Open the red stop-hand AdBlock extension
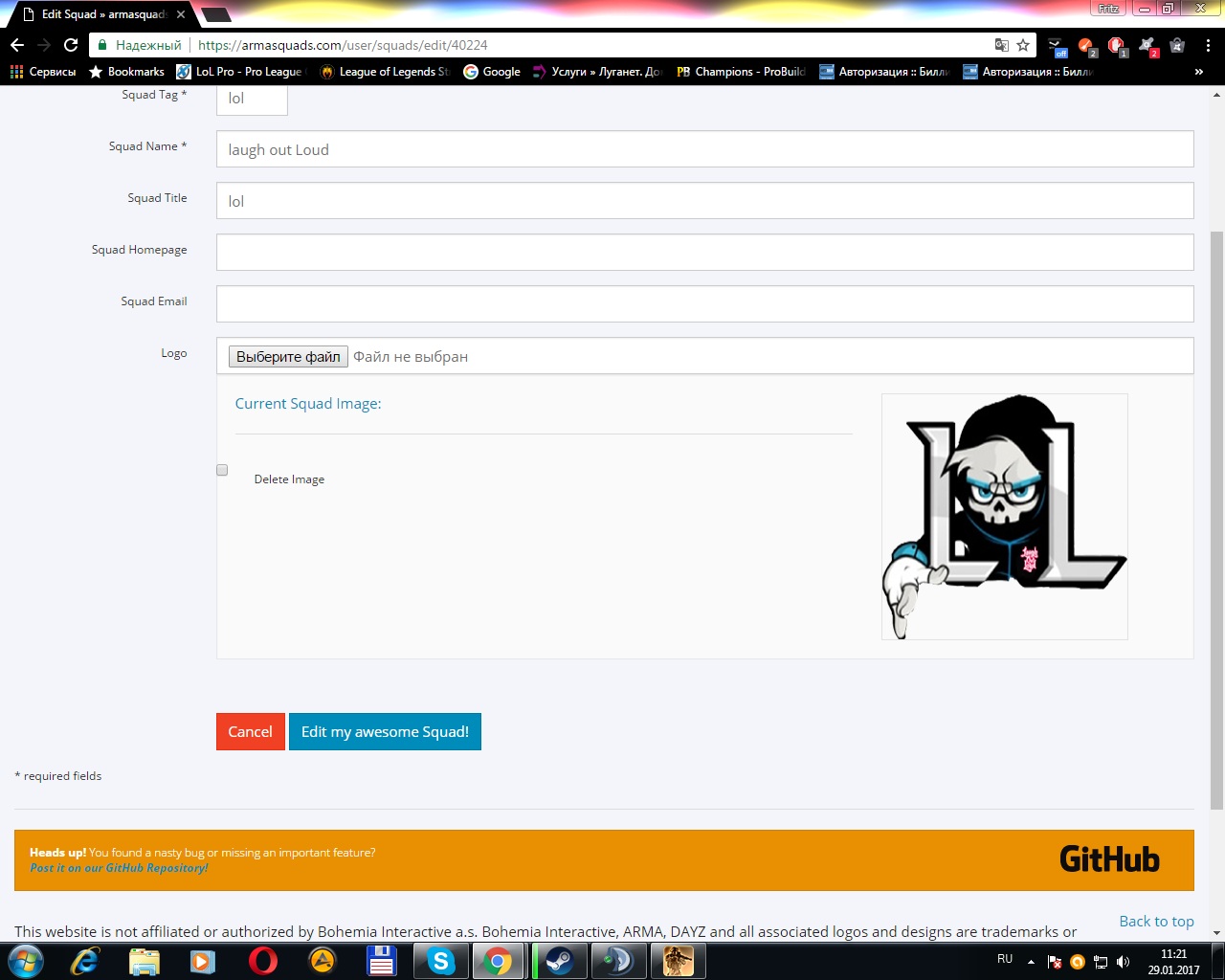Viewport: 1225px width, 980px height. (1117, 46)
